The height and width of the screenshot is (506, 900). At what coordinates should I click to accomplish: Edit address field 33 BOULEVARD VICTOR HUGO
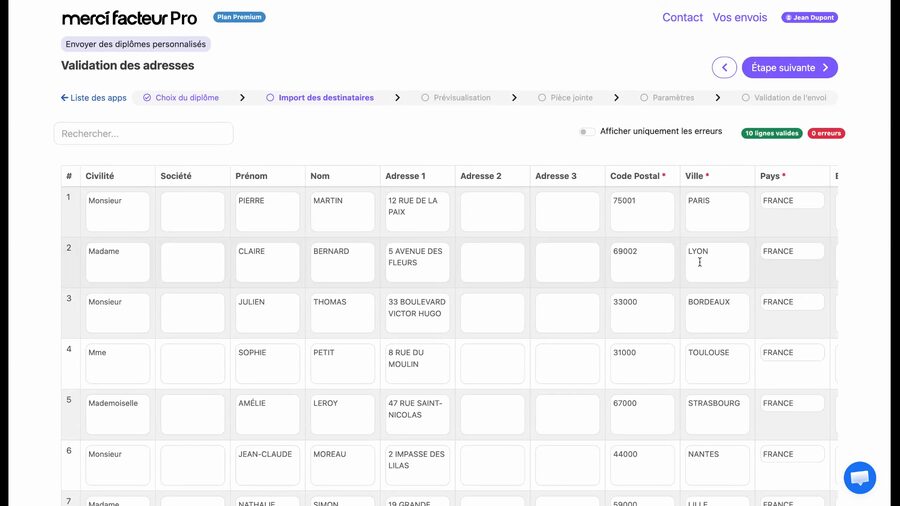coord(417,313)
